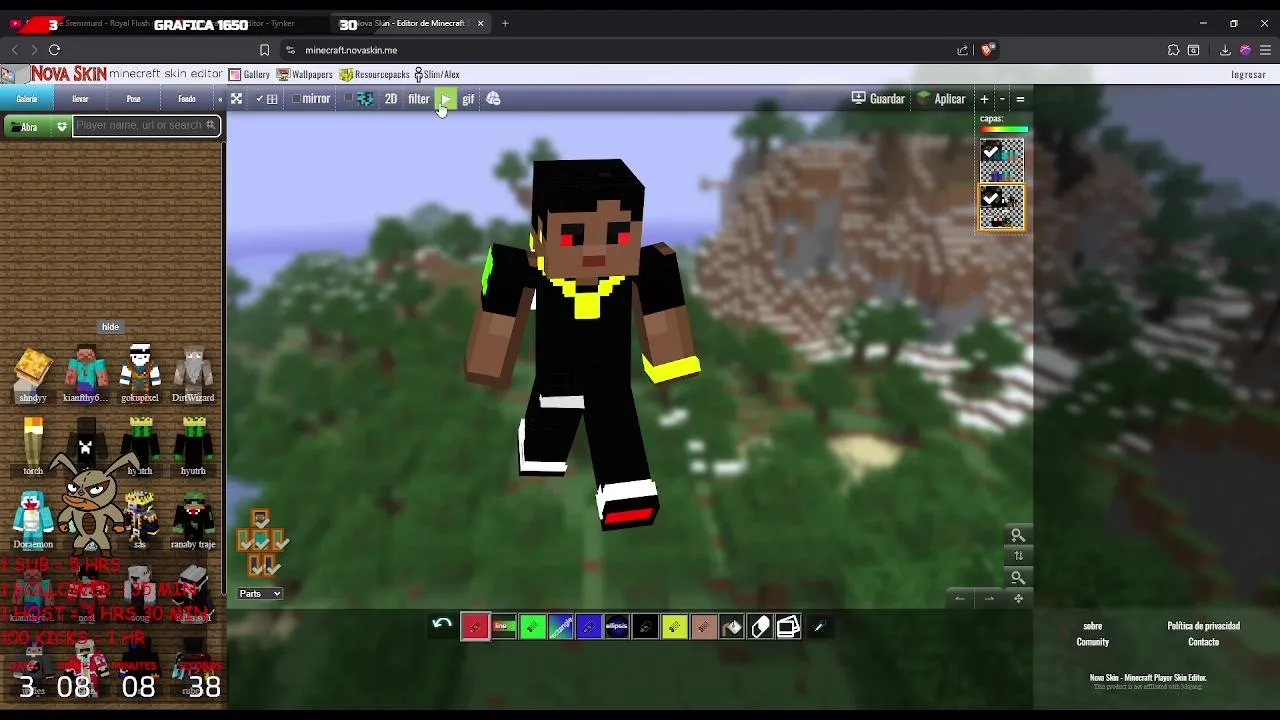Click the flip vertical arrows icon
This screenshot has width=1280, height=720.
[x=1018, y=556]
